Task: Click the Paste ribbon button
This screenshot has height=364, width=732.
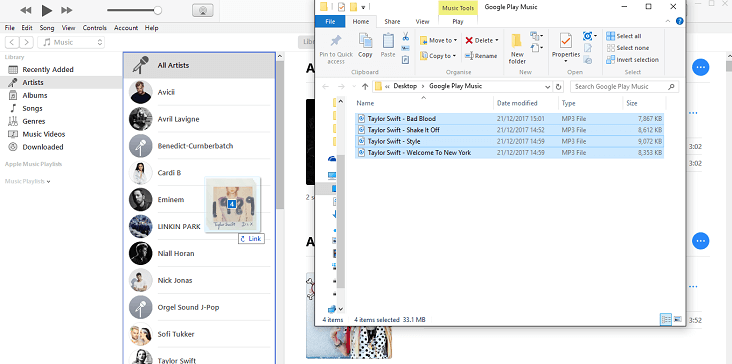Action: pyautogui.click(x=388, y=46)
